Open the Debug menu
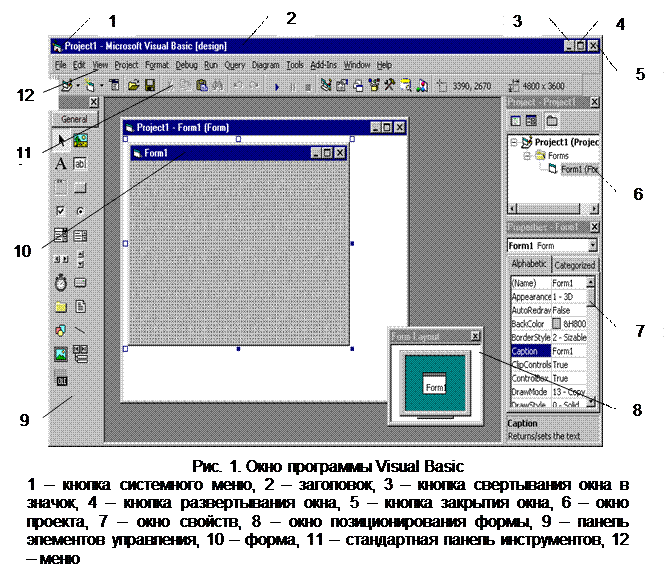The width and height of the screenshot is (665, 578). (187, 65)
